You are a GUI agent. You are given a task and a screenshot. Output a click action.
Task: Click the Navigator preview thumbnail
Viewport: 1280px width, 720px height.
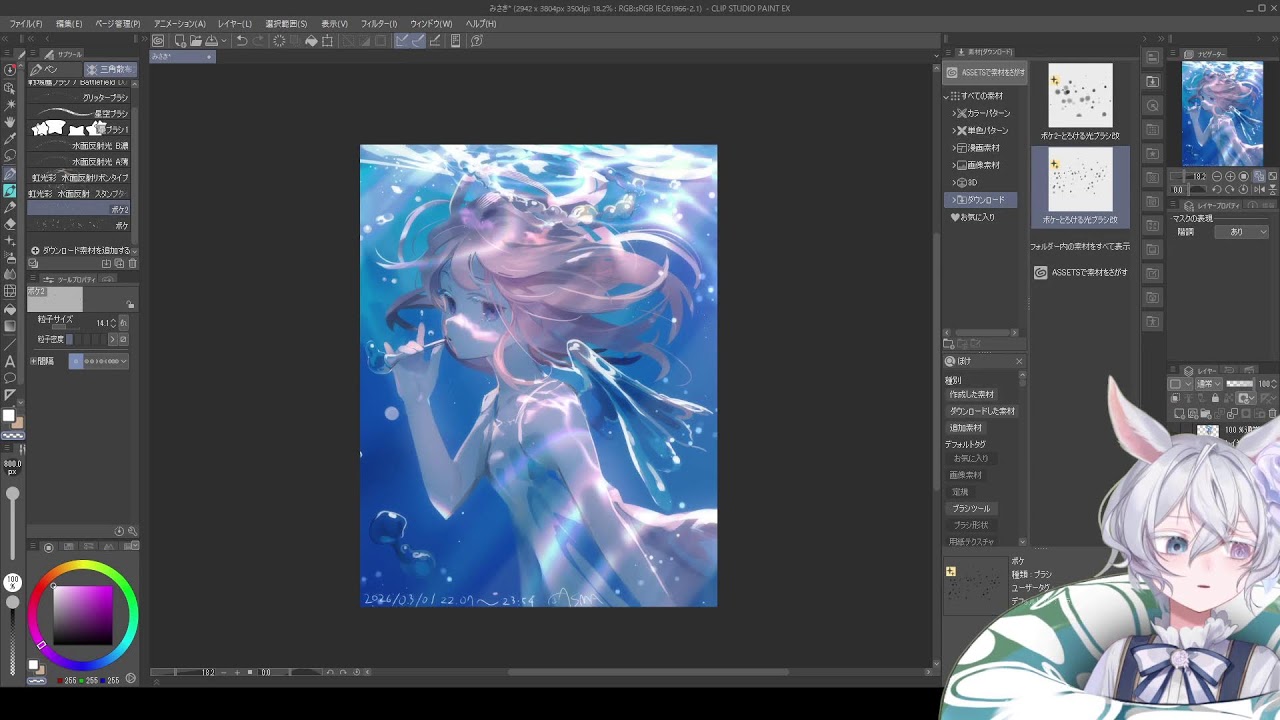click(x=1222, y=113)
